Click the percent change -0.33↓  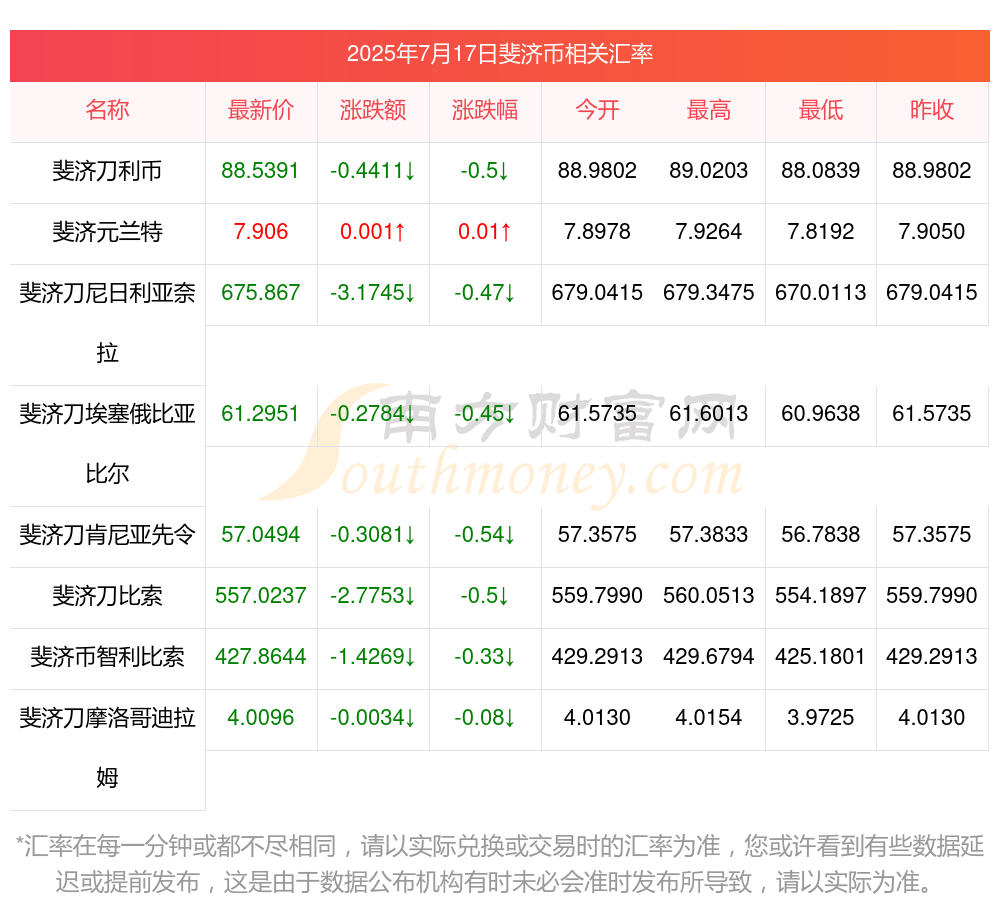(485, 657)
